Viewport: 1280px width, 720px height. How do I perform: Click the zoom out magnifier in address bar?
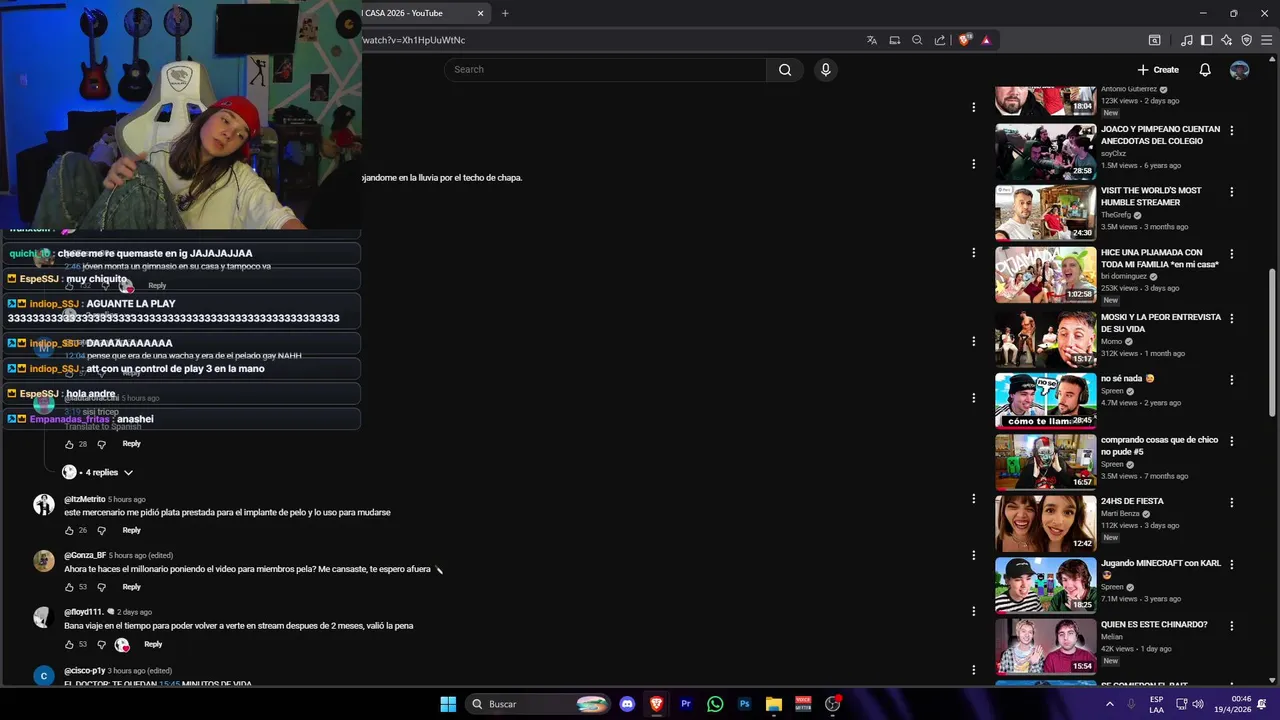[917, 40]
